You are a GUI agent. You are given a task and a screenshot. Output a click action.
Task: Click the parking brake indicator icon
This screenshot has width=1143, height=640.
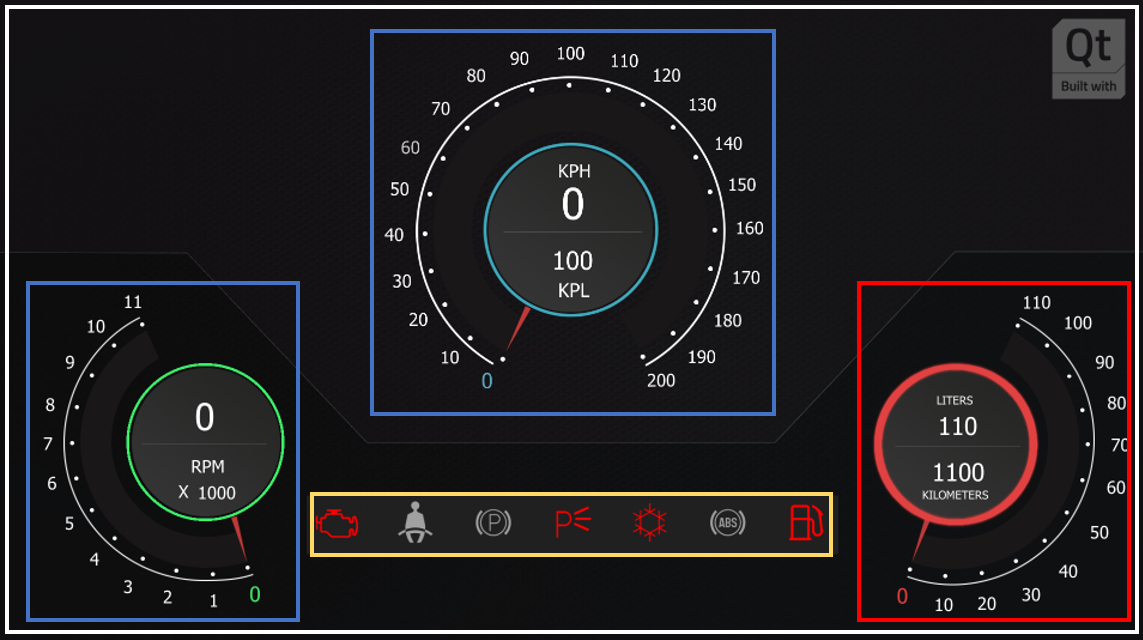tap(492, 523)
